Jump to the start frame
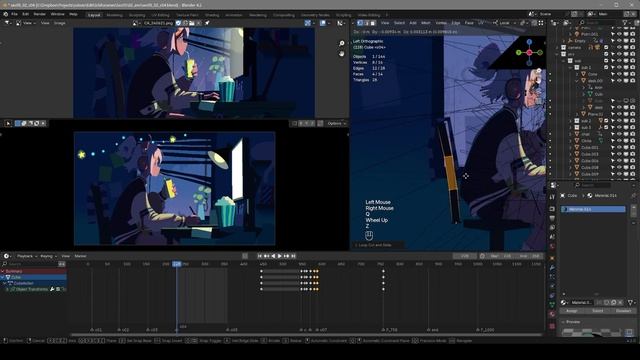The width and height of the screenshot is (640, 360). click(x=260, y=256)
